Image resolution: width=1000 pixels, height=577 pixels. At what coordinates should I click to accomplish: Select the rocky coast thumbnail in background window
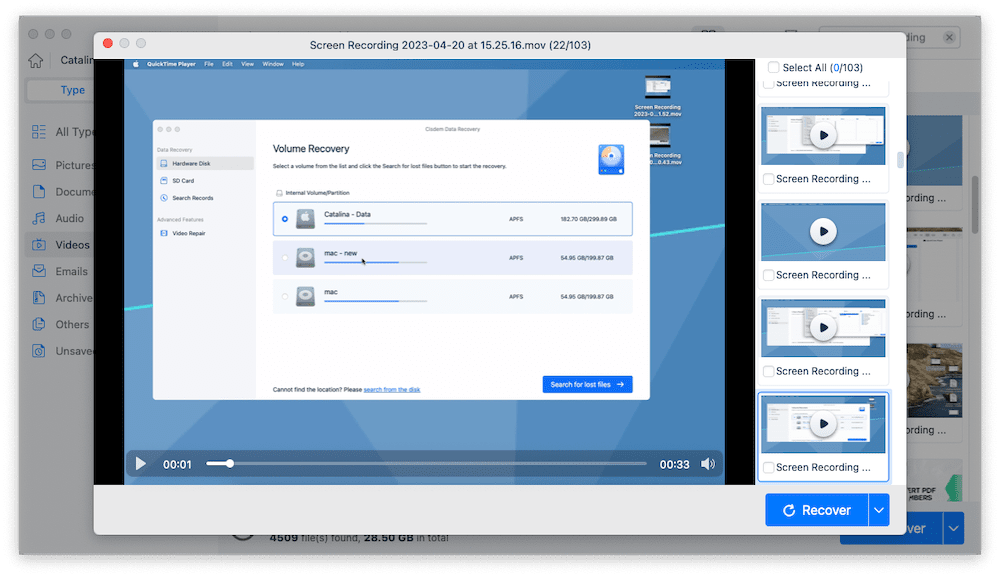pos(934,381)
